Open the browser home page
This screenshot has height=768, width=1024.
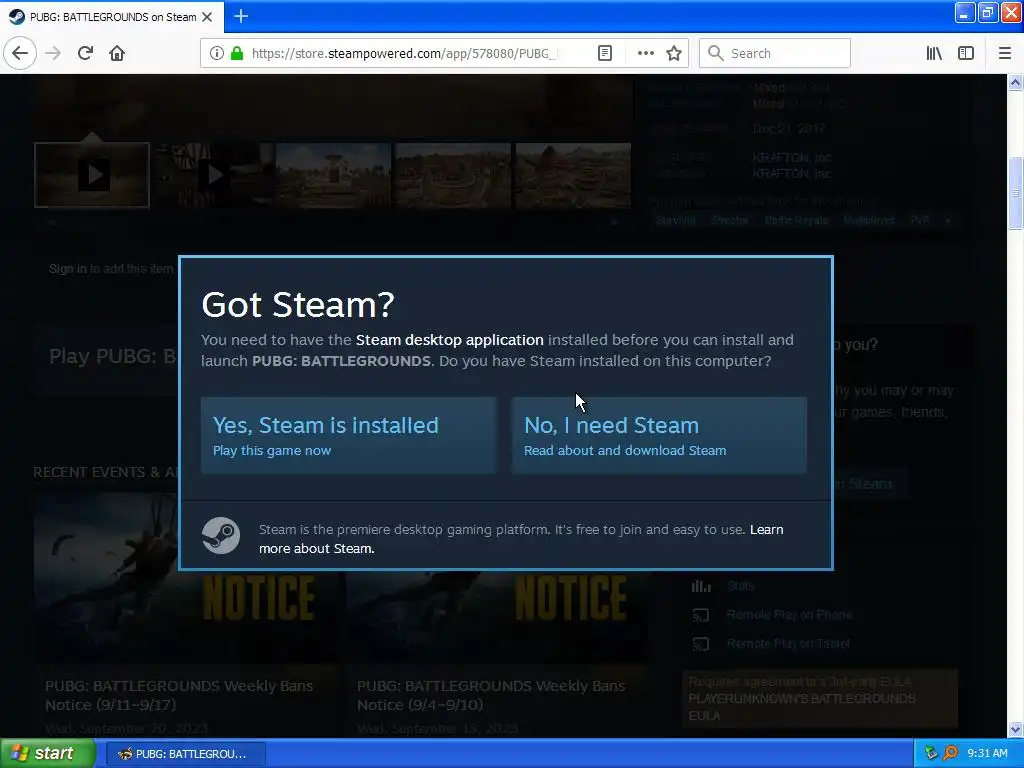pyautogui.click(x=117, y=53)
